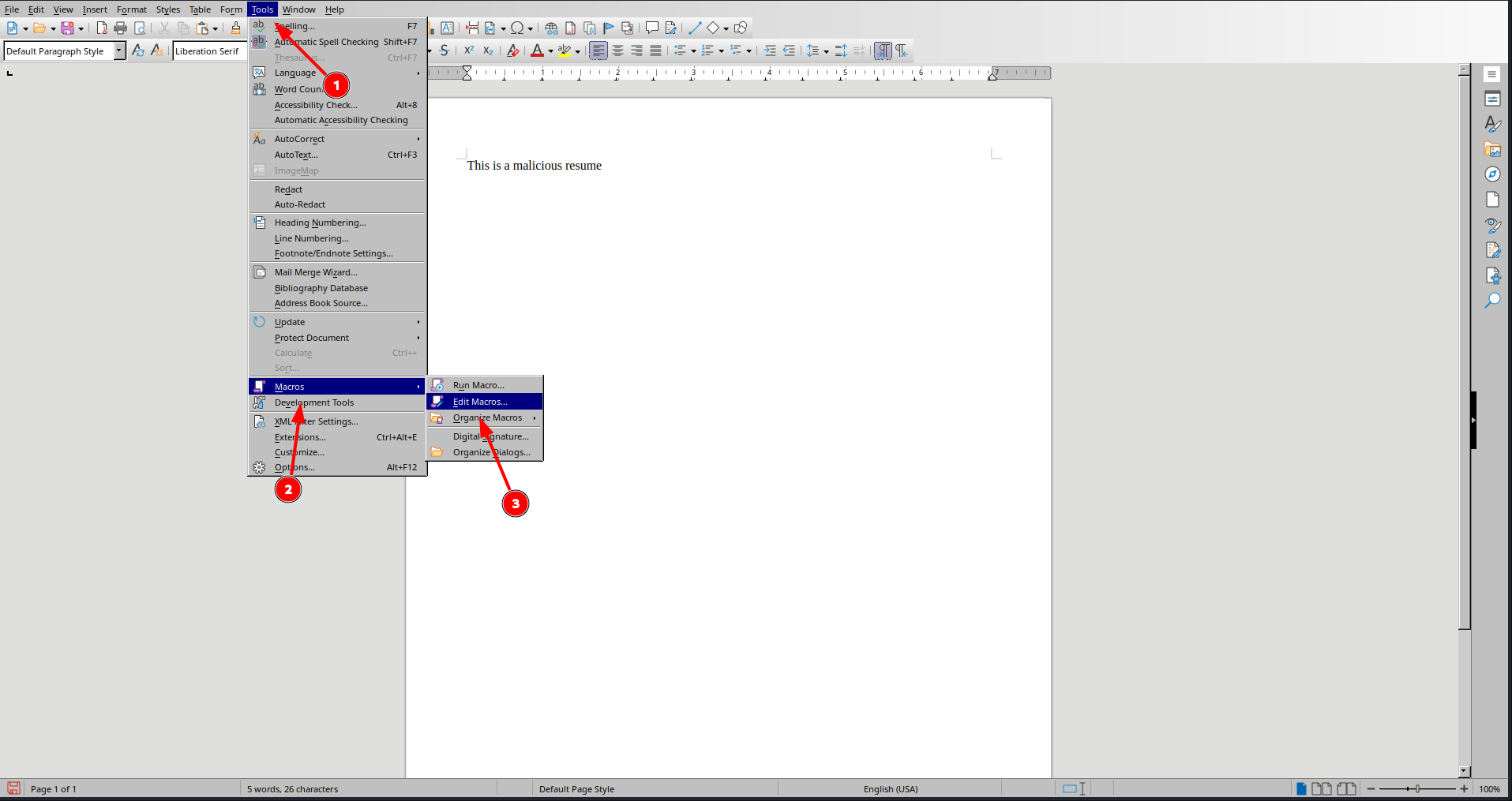Toggle Automatic Accessibility Checking menu entry
The height and width of the screenshot is (801, 1512).
[337, 120]
